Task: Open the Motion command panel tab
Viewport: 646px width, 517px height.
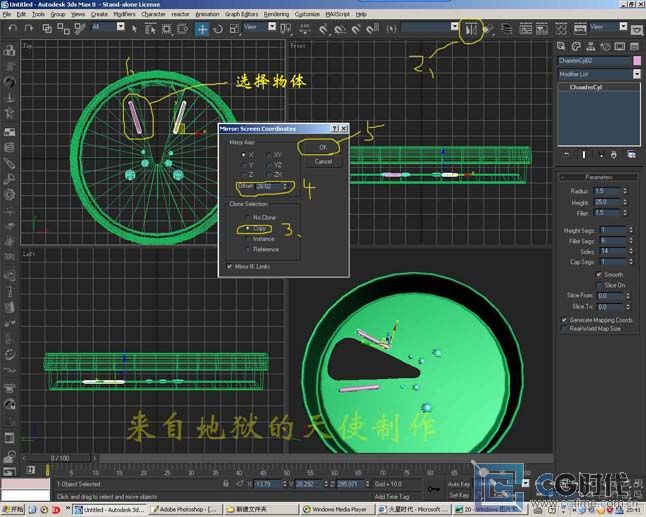Action: pyautogui.click(x=605, y=46)
